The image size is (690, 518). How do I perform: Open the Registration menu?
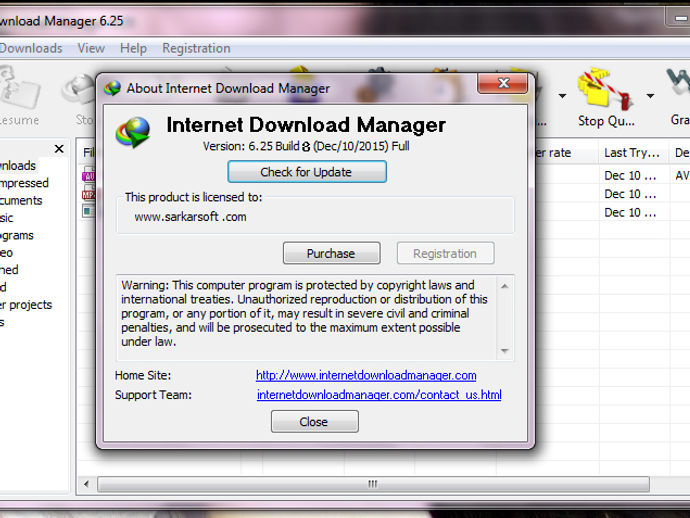196,48
